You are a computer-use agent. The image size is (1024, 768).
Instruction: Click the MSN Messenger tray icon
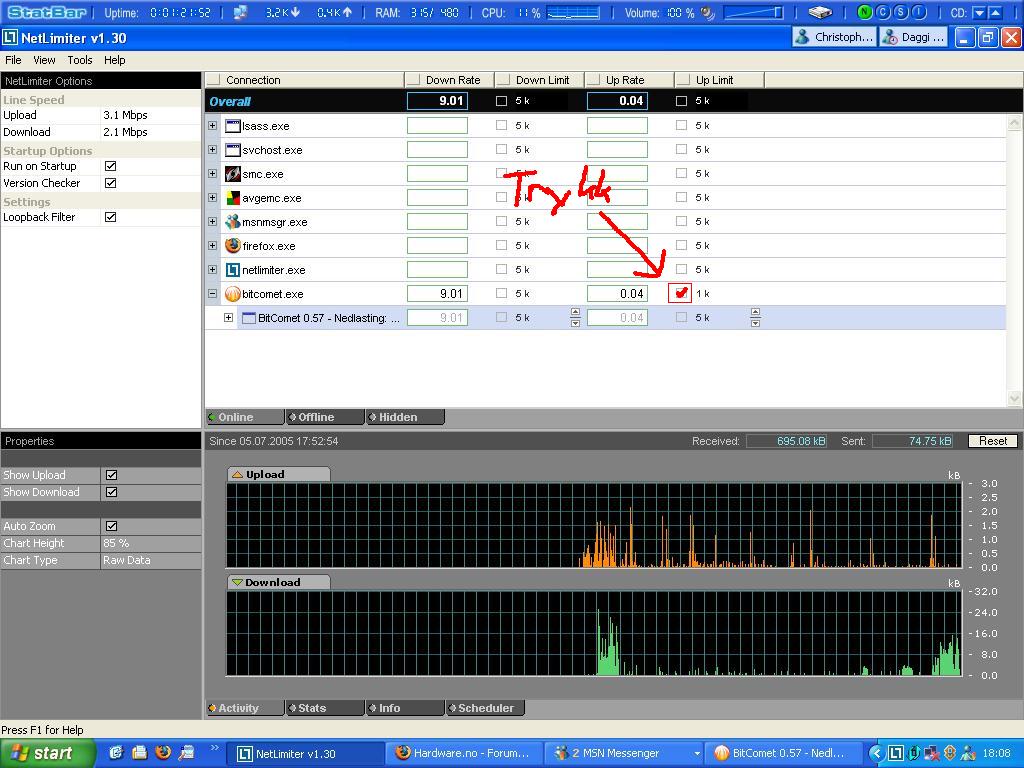968,753
